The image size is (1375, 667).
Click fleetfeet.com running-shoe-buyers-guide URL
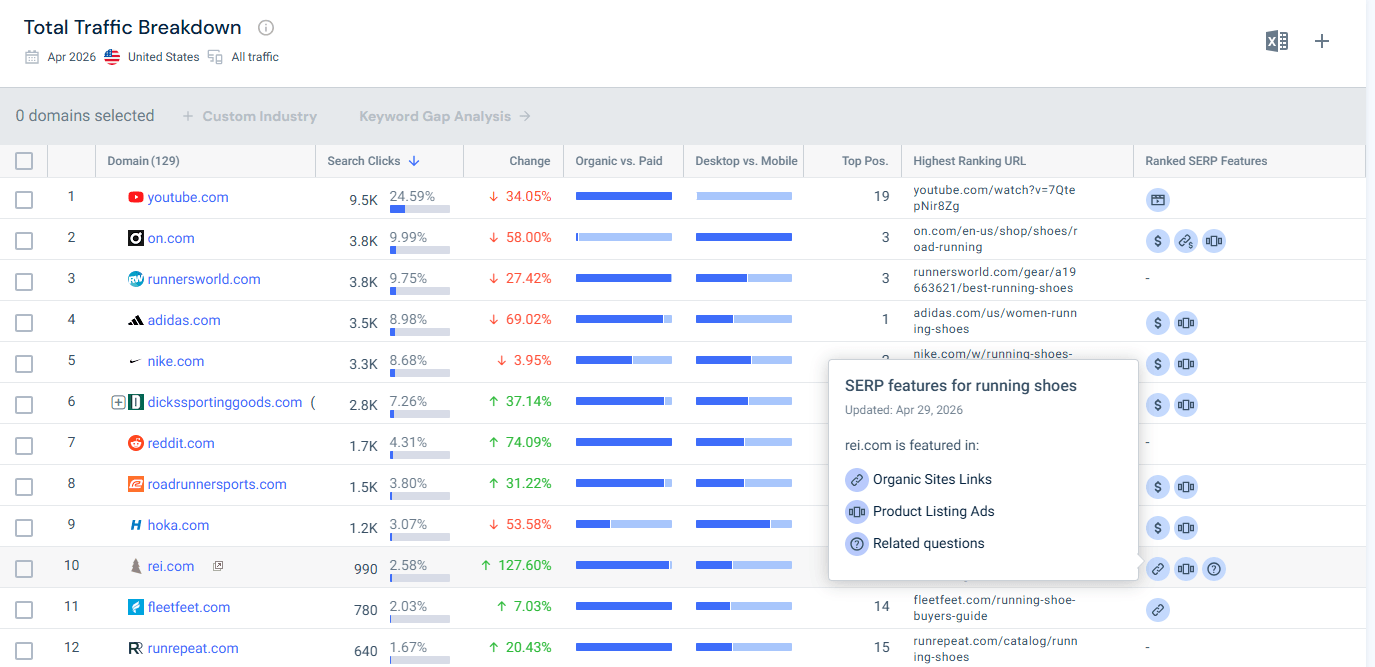[x=994, y=608]
